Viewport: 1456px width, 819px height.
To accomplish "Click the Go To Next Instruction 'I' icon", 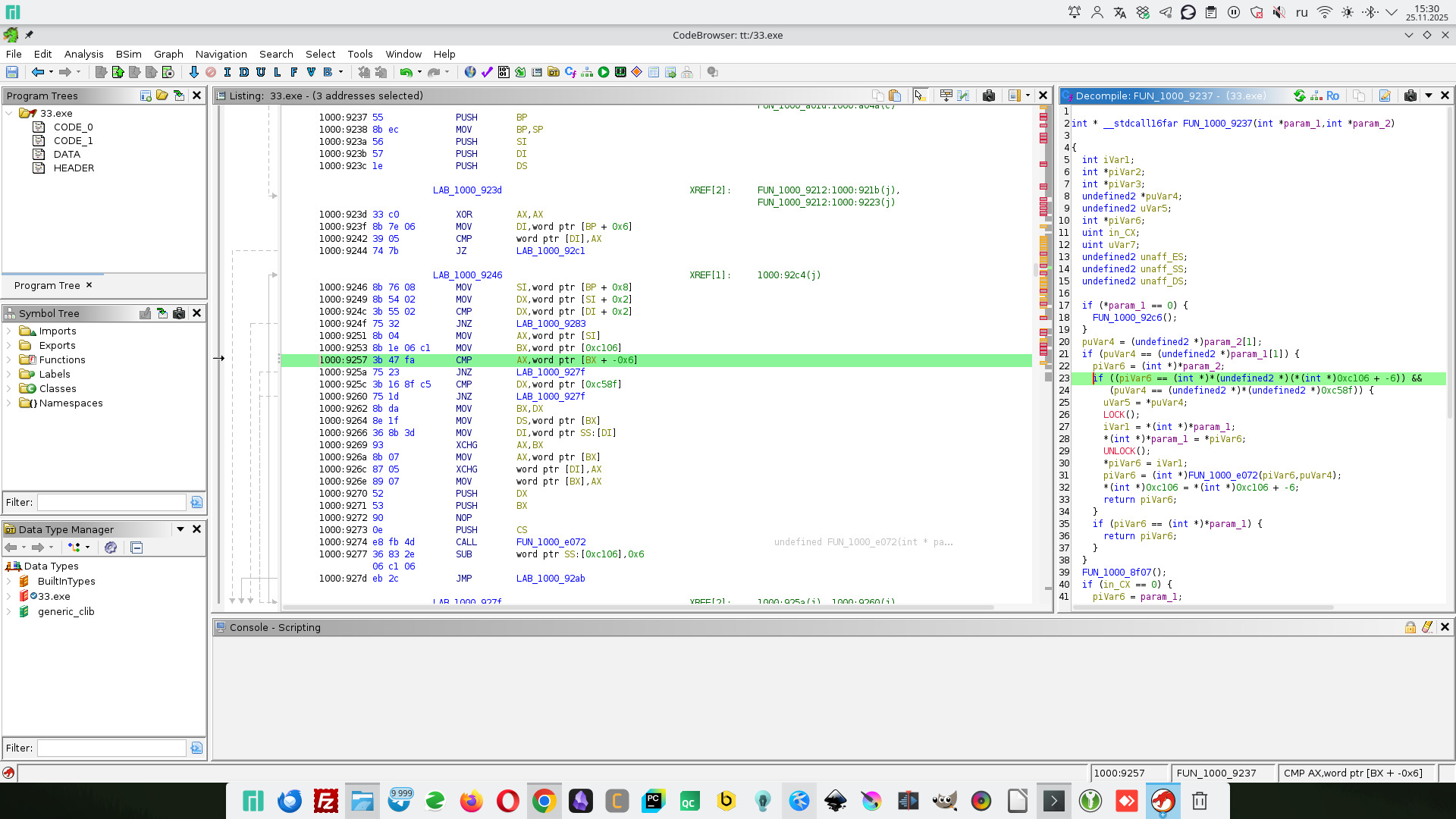I will tap(227, 72).
